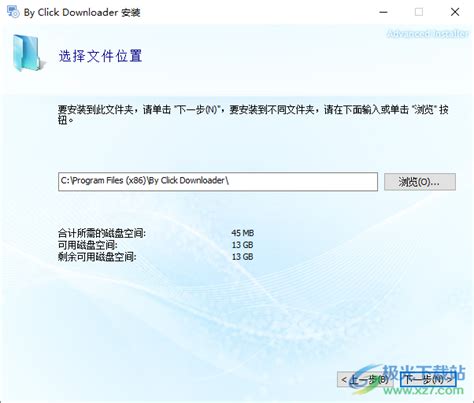The image size is (474, 403).
Task: Go back with the 上一步(B) button
Action: pyautogui.click(x=364, y=379)
